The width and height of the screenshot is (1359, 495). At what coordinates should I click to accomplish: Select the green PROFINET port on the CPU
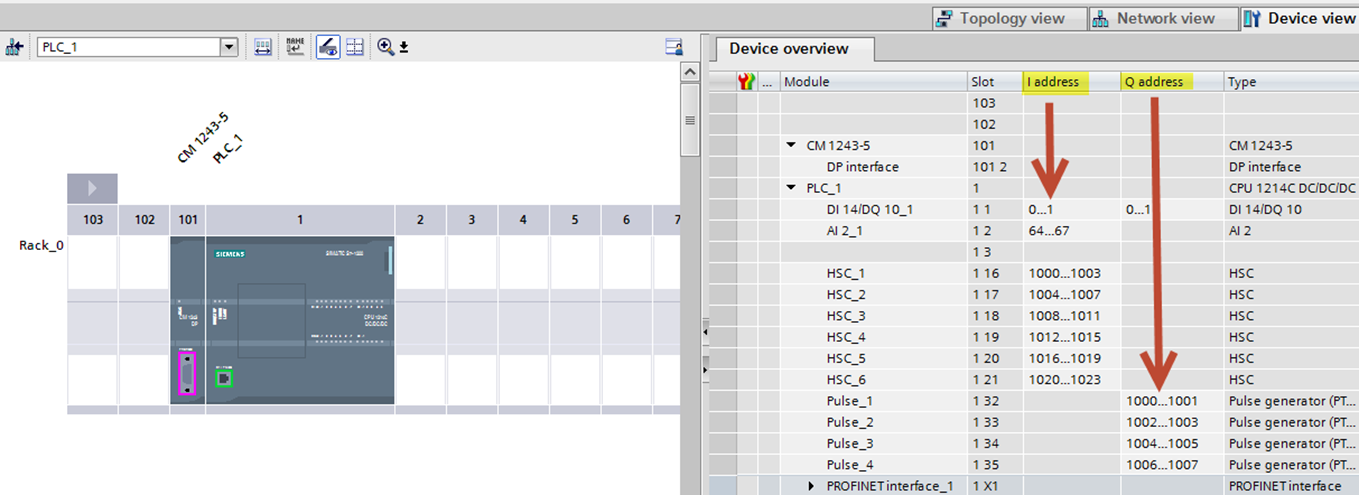[225, 378]
